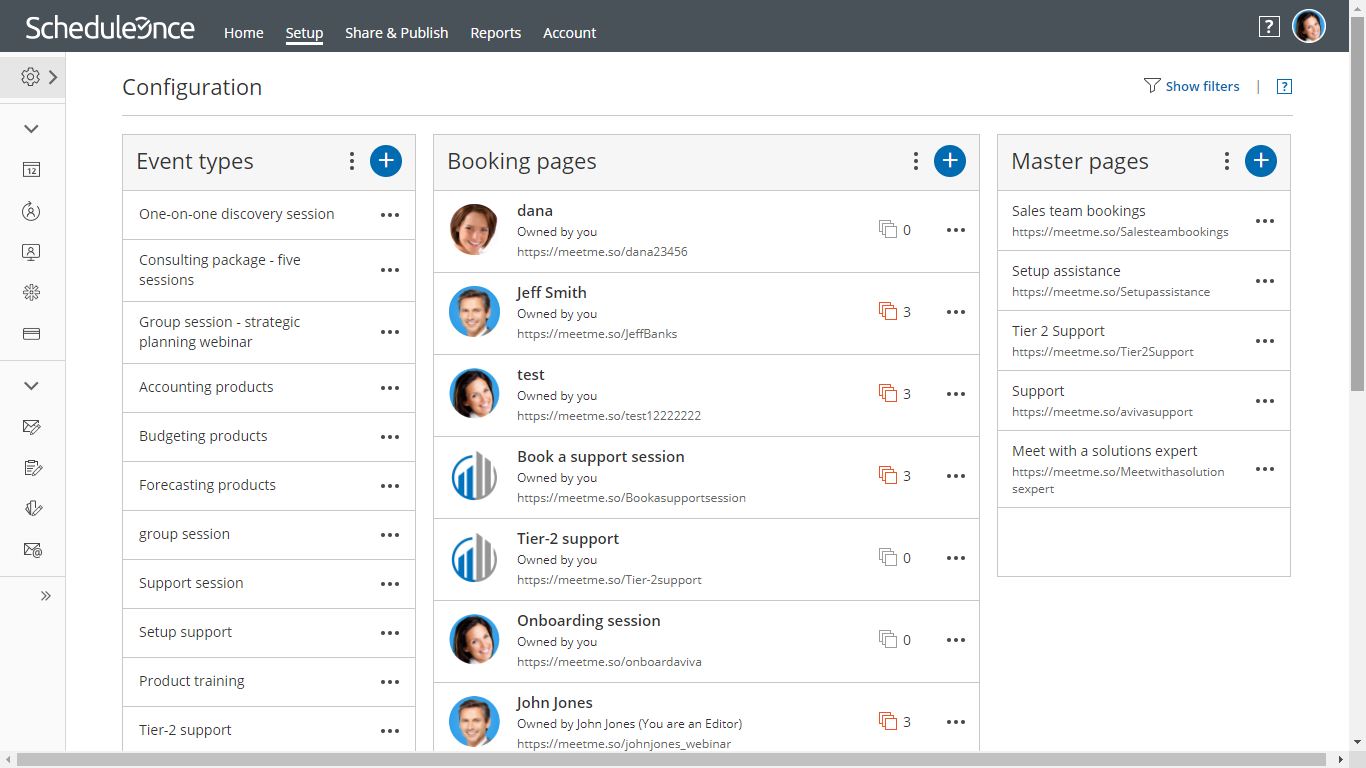Screen dimensions: 1366x768
Task: Add a new event type
Action: 386,161
